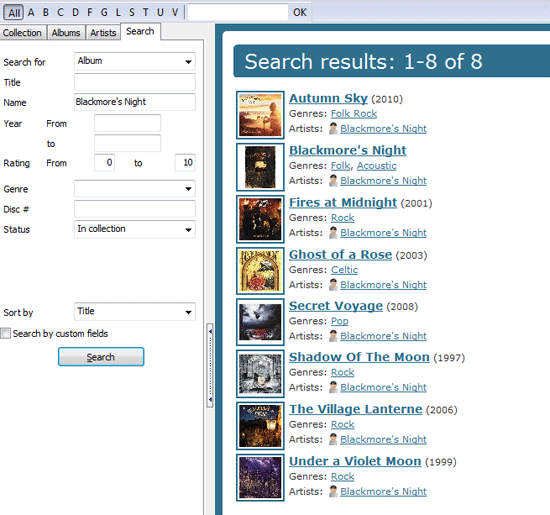Open the Under a Violet Moon cover thumbnail

click(x=260, y=477)
